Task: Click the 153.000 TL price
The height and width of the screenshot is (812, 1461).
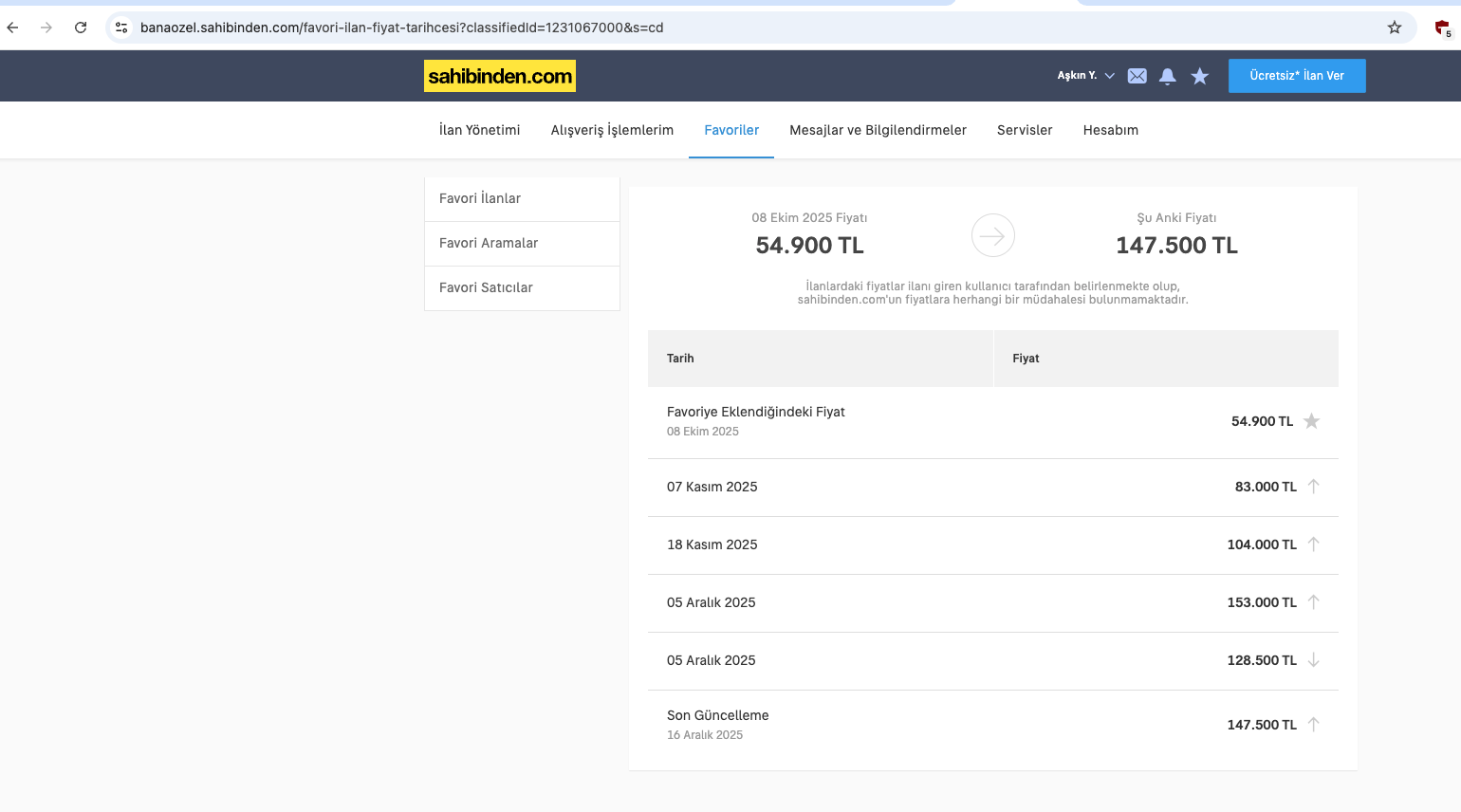Action: point(1262,602)
